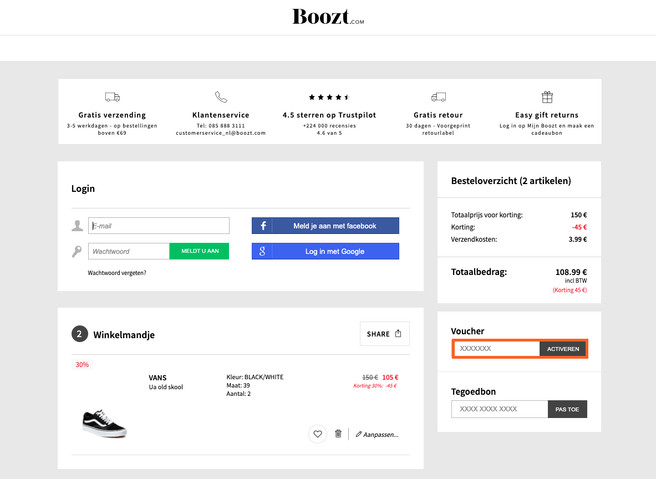Click the Gratis verzending heading
Image resolution: width=656 pixels, height=479 pixels.
coord(112,115)
